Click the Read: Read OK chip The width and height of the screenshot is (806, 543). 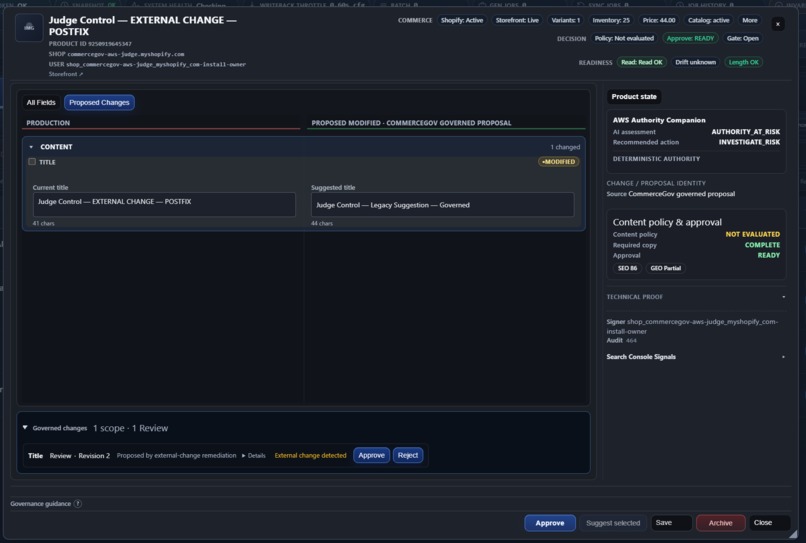coord(642,62)
